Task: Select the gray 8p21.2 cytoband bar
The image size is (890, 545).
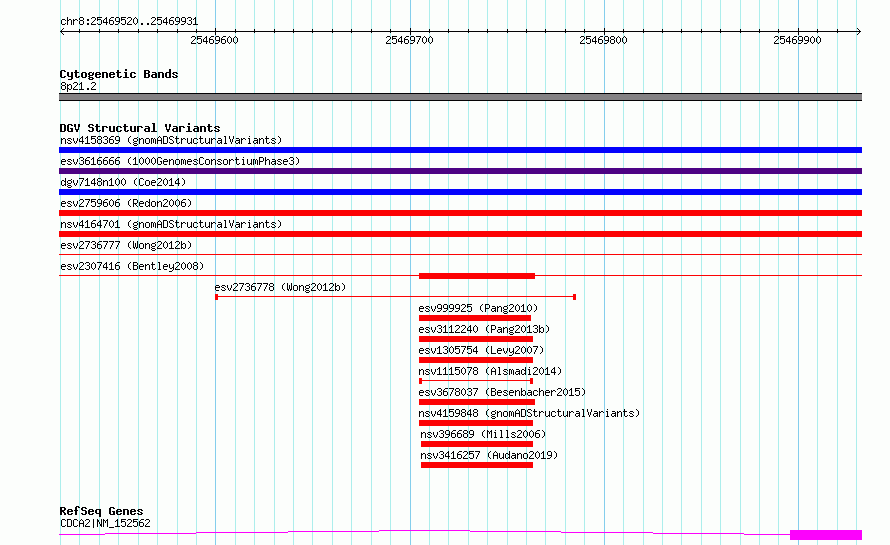Action: click(x=460, y=97)
